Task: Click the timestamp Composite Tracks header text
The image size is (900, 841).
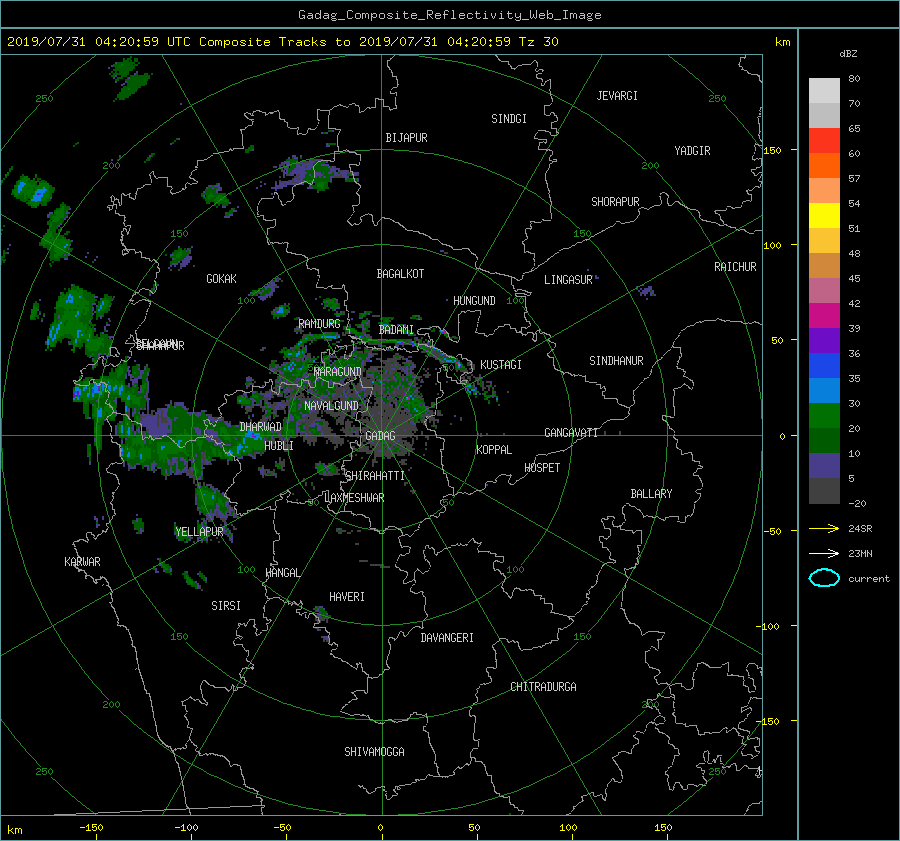Action: 282,42
